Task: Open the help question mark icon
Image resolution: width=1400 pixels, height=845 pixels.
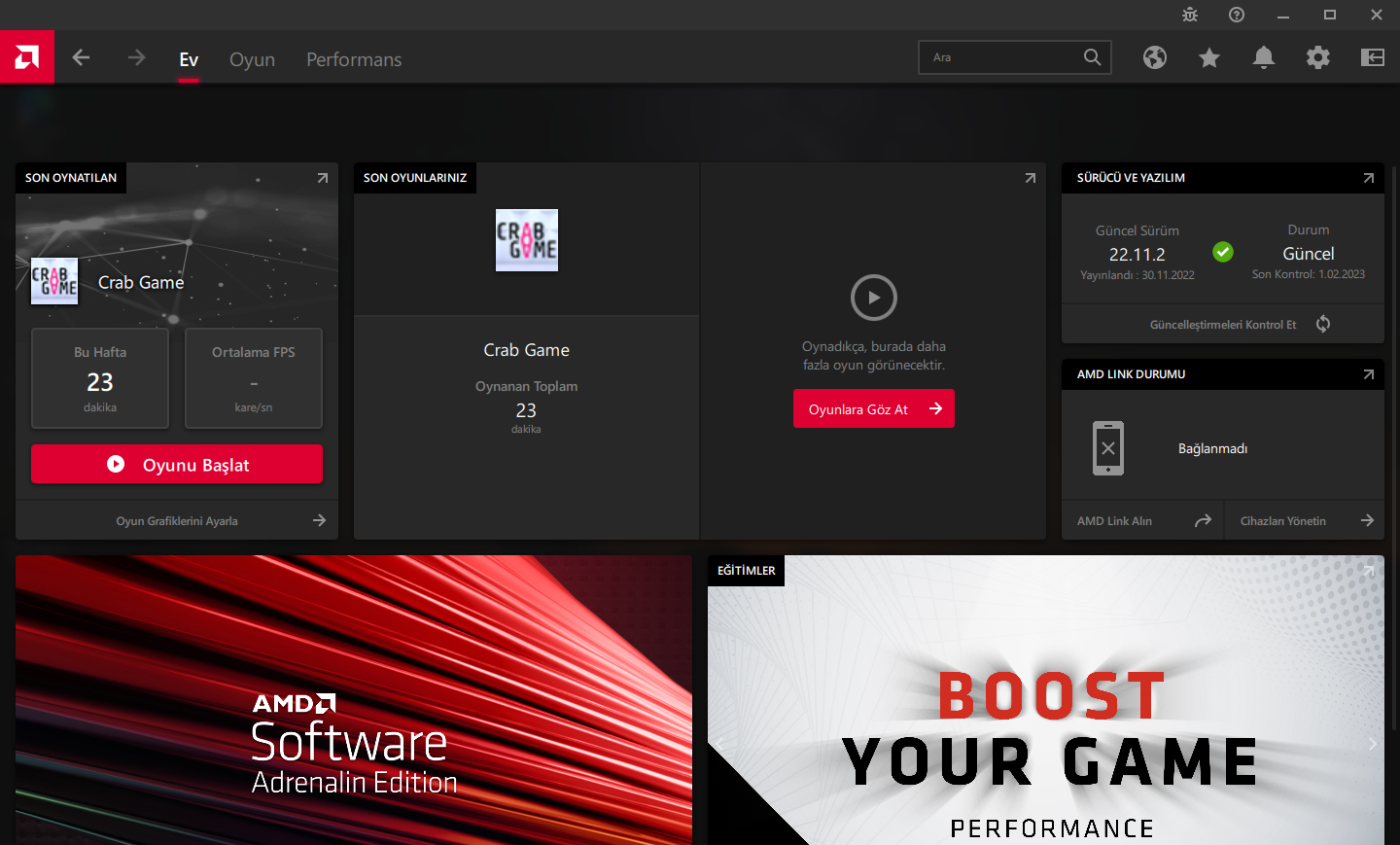Action: (1237, 15)
